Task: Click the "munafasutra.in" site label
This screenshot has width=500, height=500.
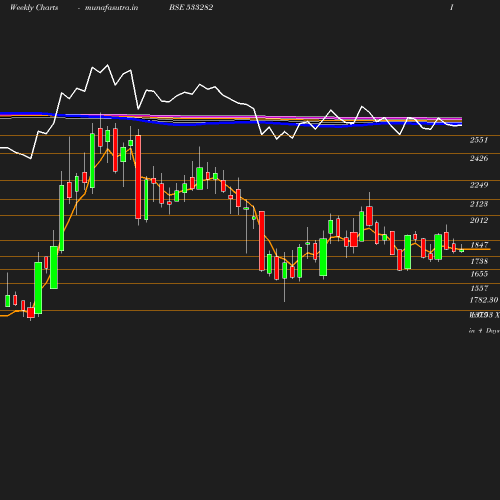Action: point(111,8)
